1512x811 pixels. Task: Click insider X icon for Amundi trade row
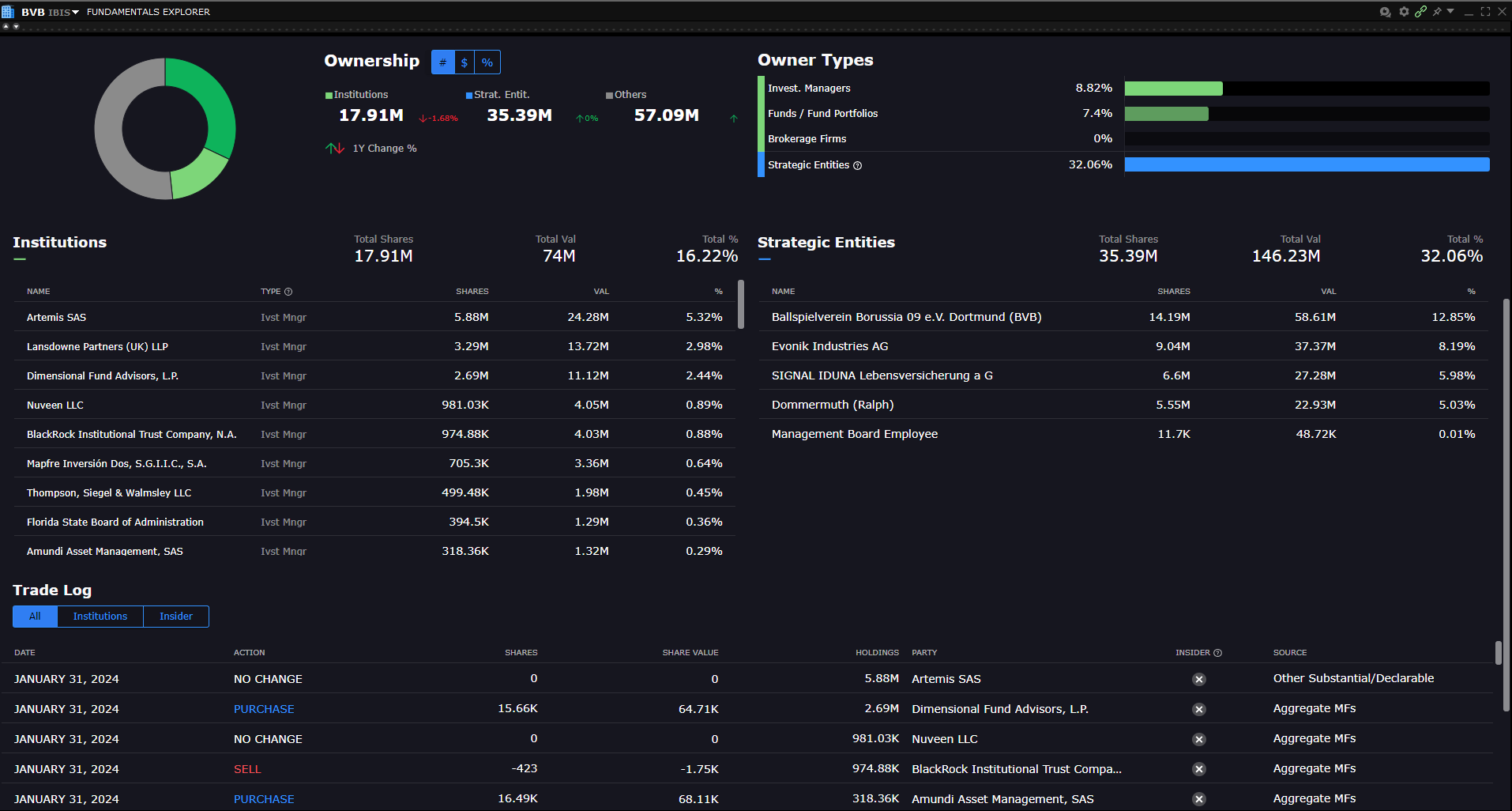coord(1199,799)
